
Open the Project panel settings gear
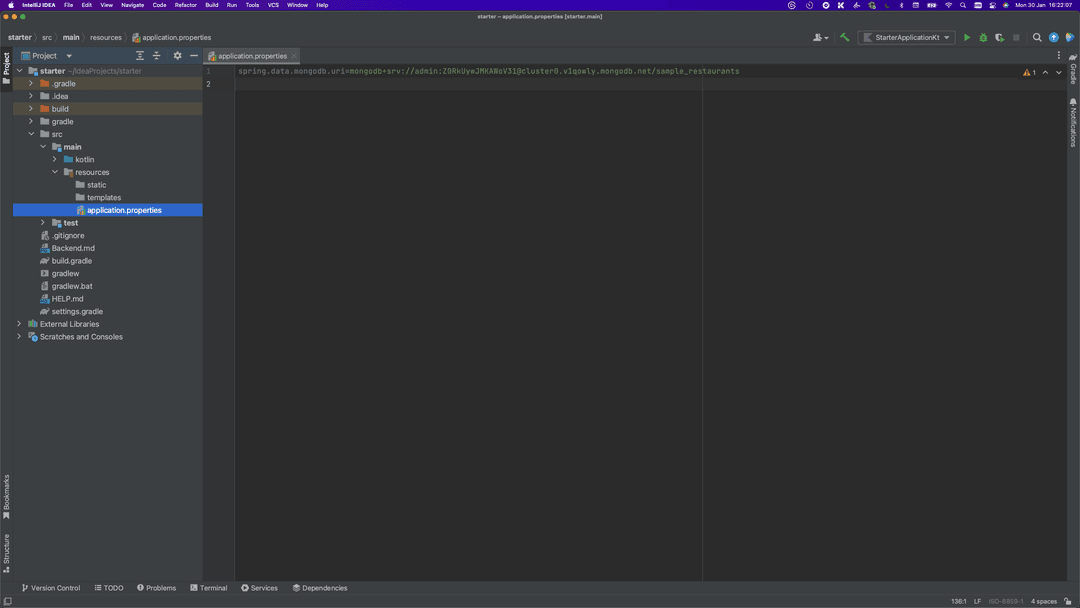(x=177, y=56)
